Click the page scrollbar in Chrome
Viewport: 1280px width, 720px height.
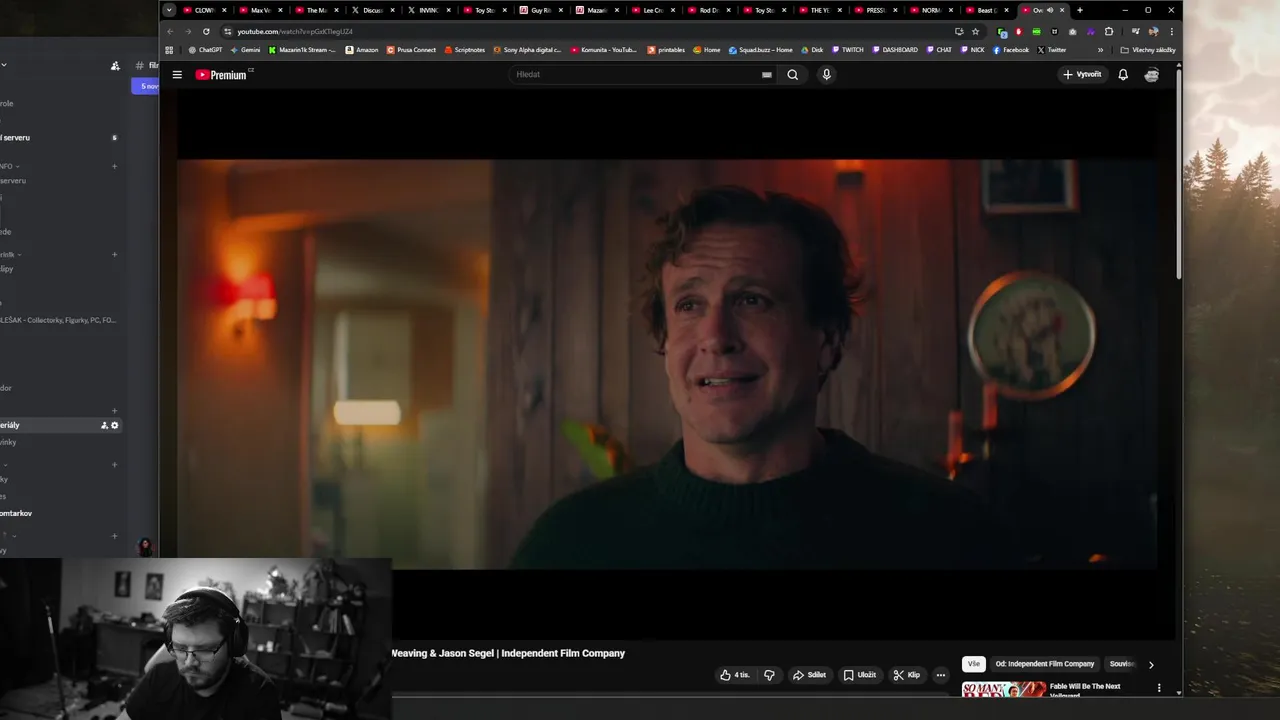click(1179, 175)
